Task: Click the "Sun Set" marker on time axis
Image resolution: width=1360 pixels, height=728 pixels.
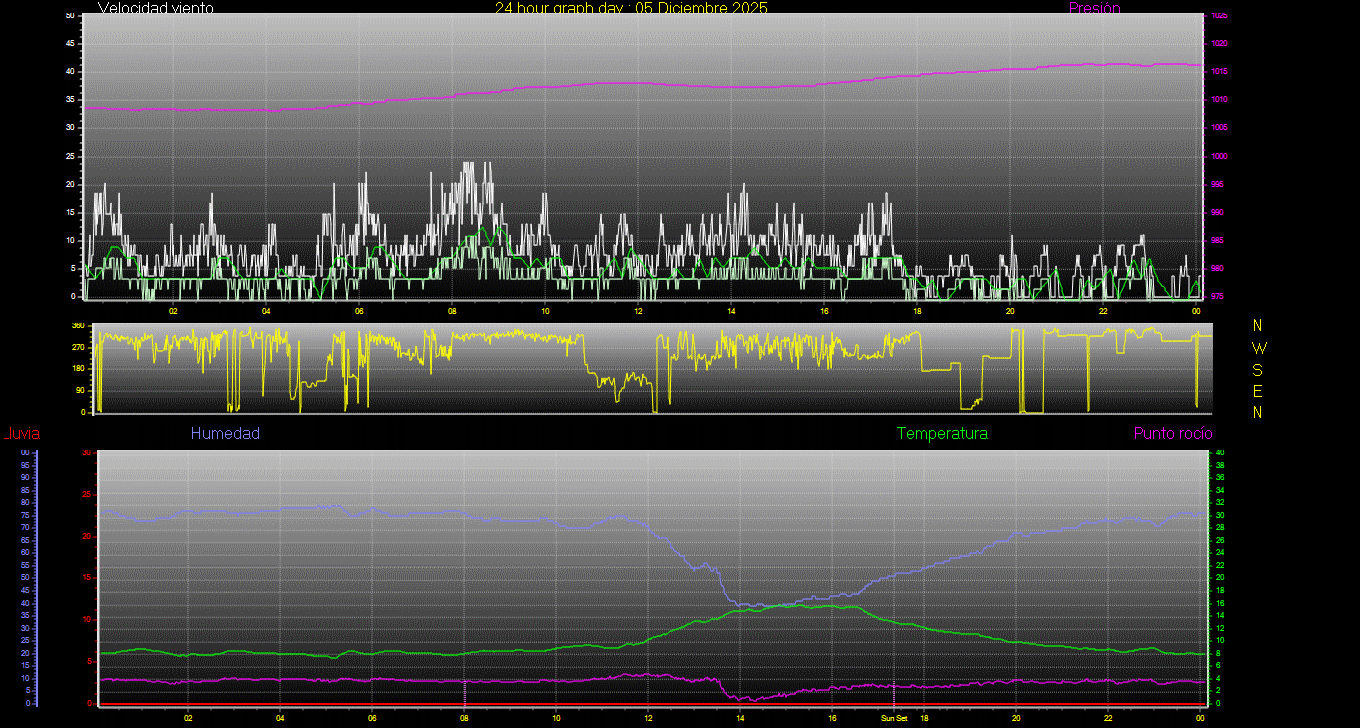Action: [x=893, y=718]
